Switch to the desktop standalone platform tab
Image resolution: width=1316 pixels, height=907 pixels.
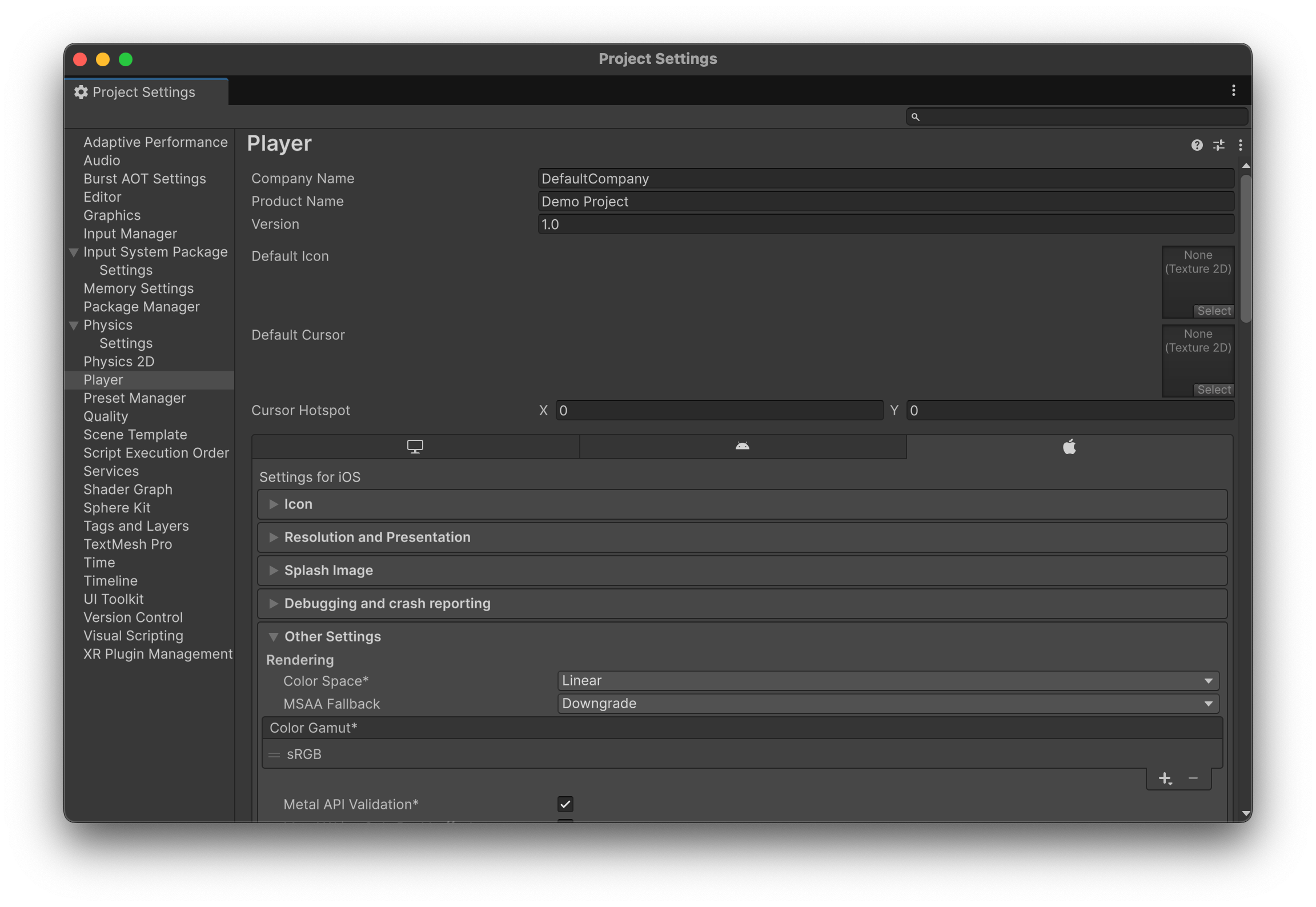click(x=415, y=447)
